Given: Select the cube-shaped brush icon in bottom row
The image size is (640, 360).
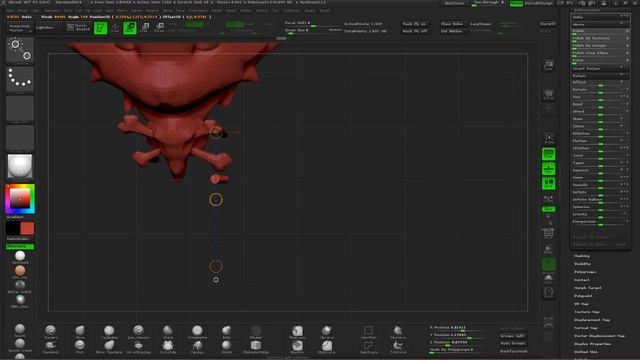Looking at the screenshot, I should [x=256, y=347].
